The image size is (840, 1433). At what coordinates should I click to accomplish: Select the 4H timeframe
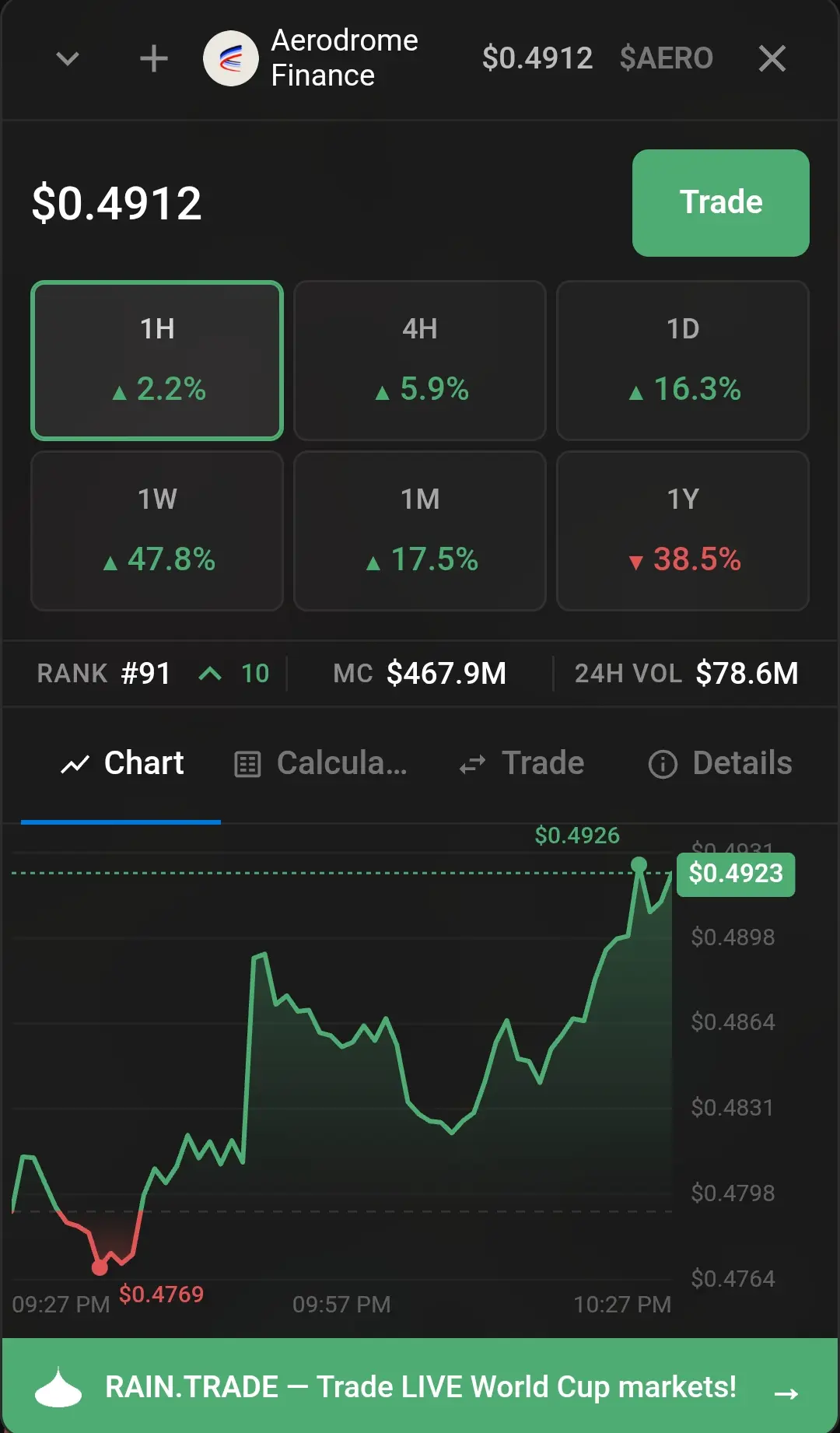[x=420, y=360]
